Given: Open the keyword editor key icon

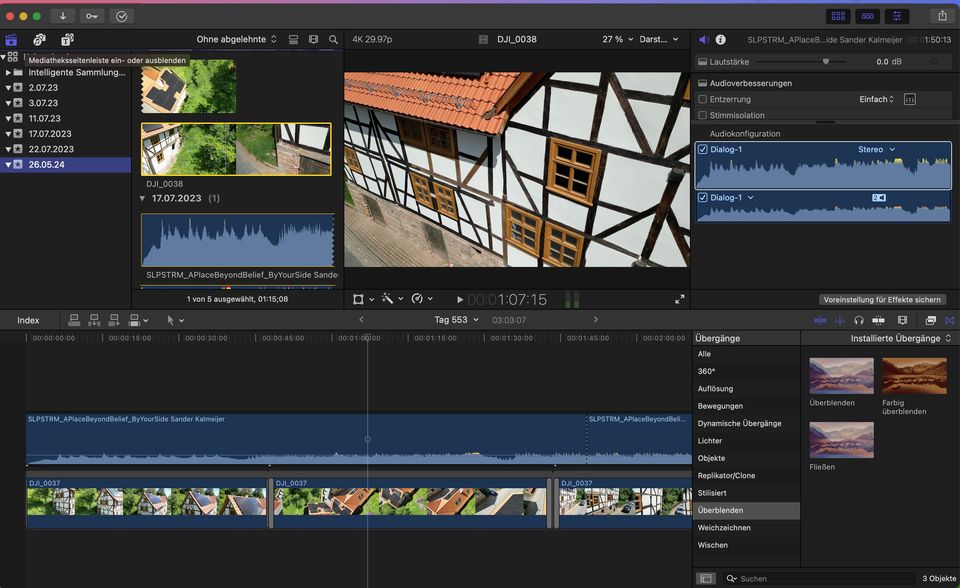Looking at the screenshot, I should pyautogui.click(x=92, y=17).
